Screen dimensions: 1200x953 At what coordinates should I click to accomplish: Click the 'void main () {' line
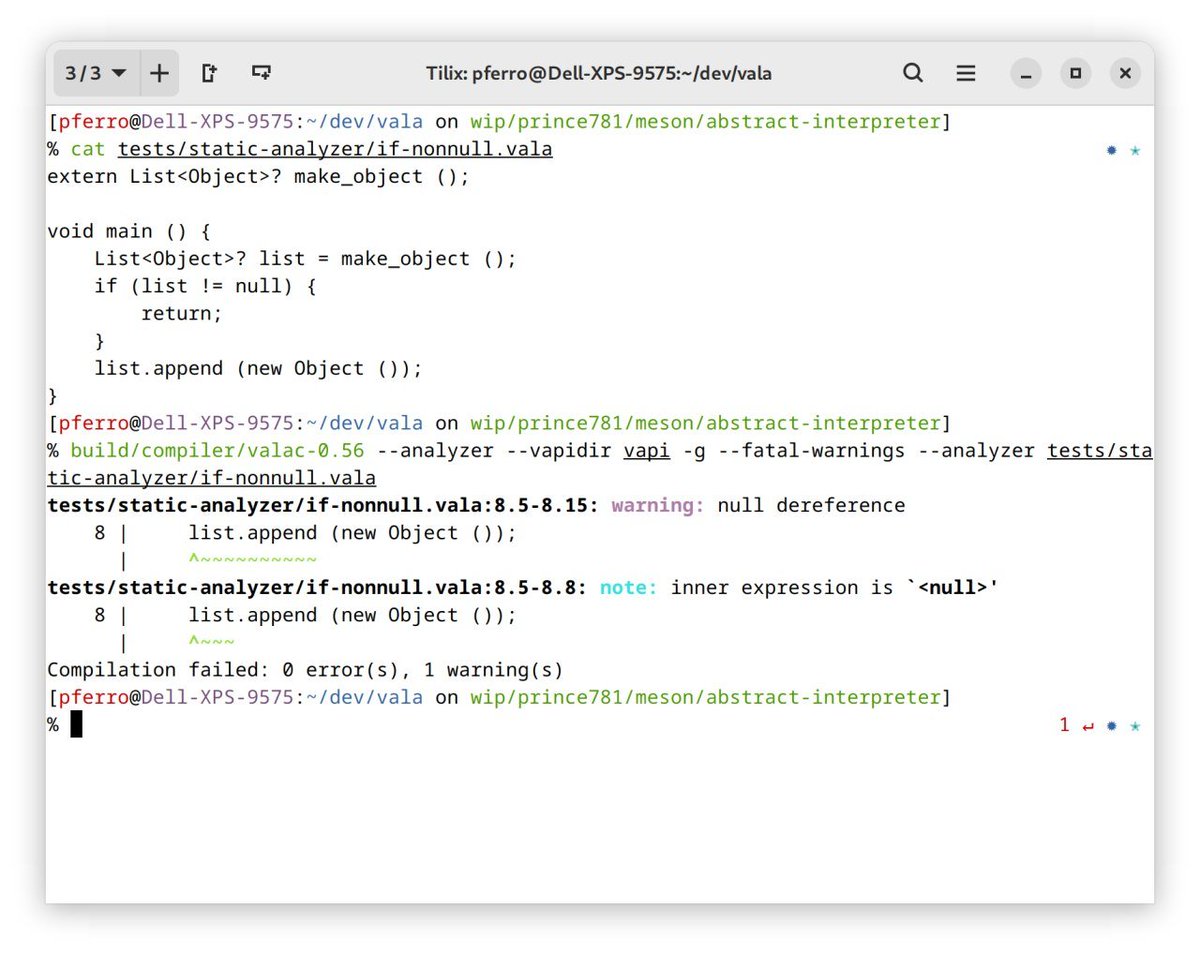(x=129, y=231)
